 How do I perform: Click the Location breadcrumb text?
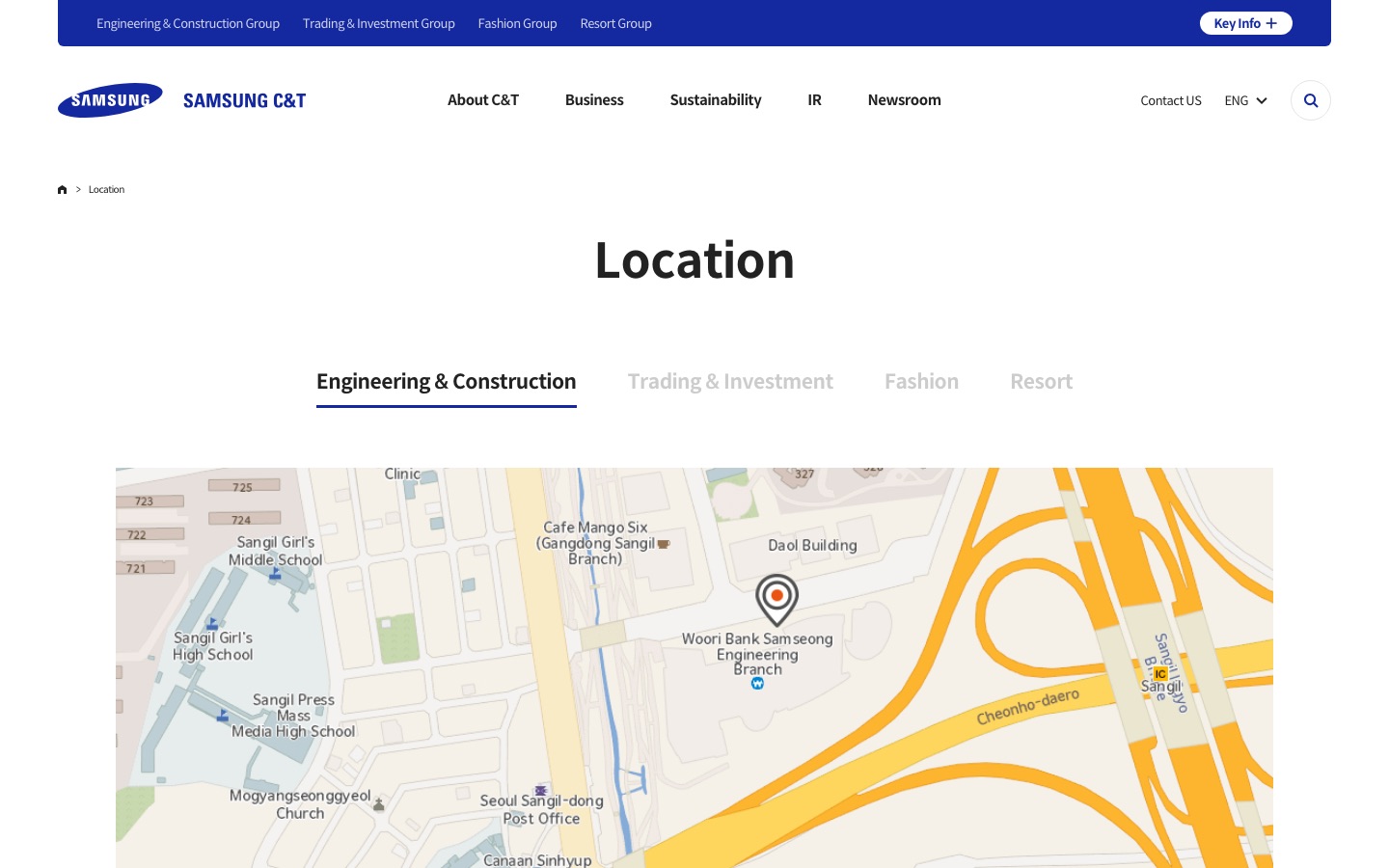coord(106,190)
